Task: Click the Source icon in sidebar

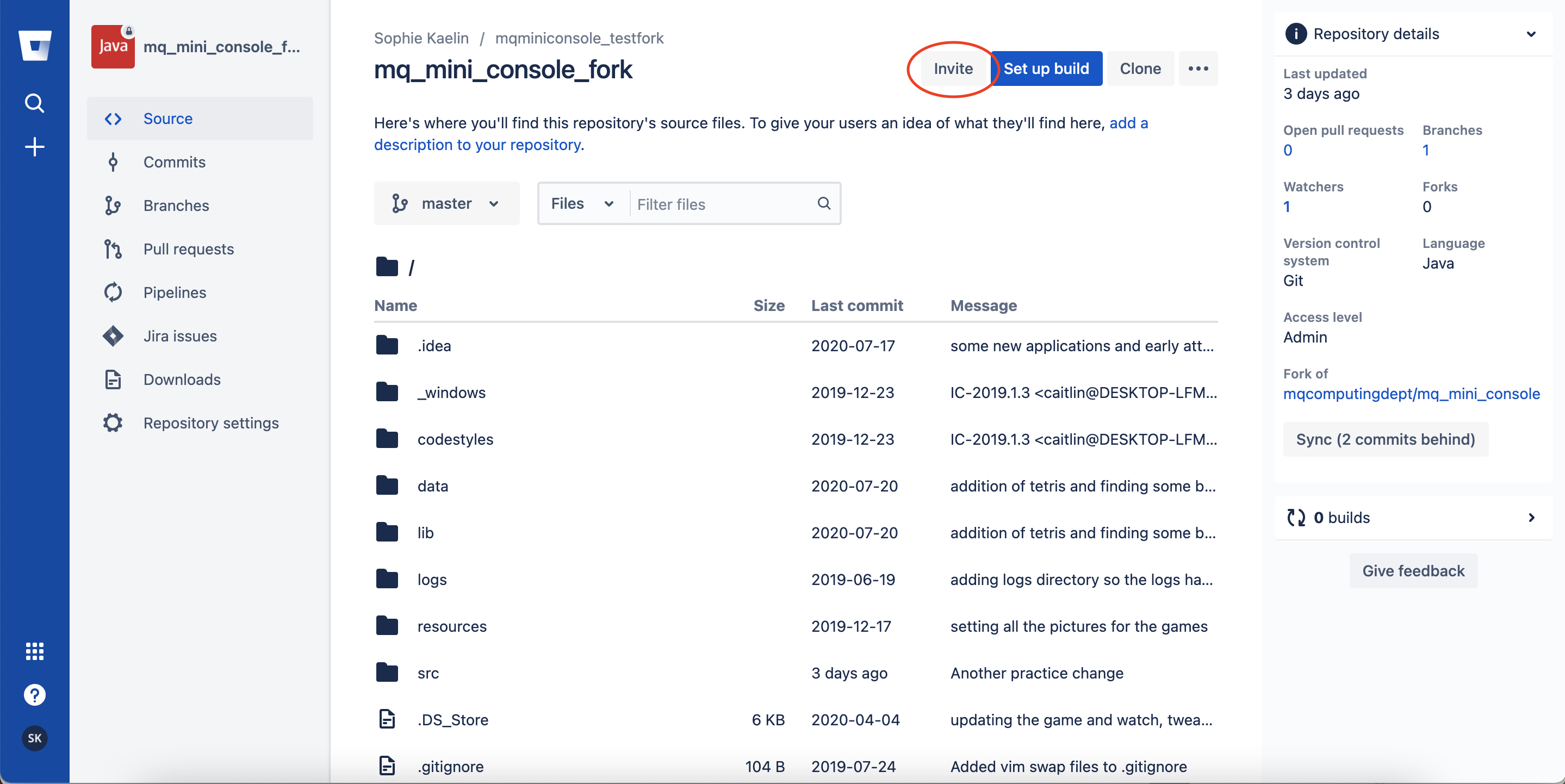Action: click(113, 118)
